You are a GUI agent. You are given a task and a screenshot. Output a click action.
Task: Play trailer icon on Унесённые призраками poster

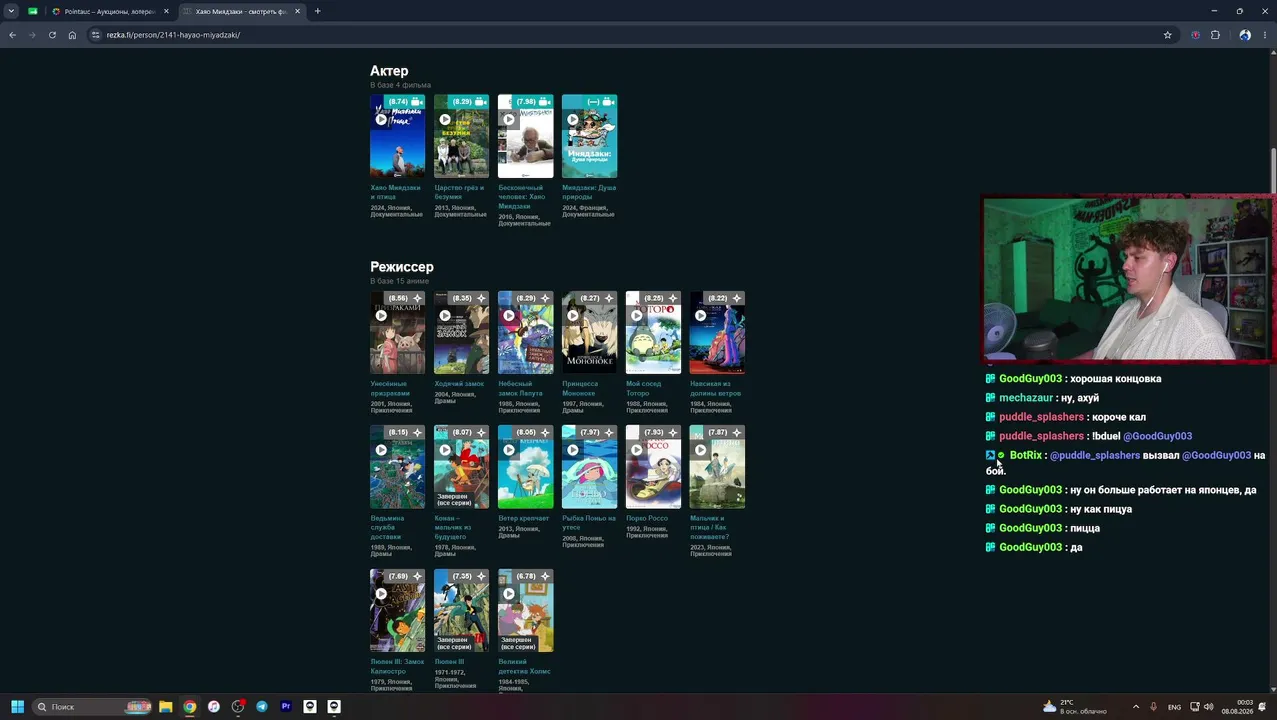(381, 316)
